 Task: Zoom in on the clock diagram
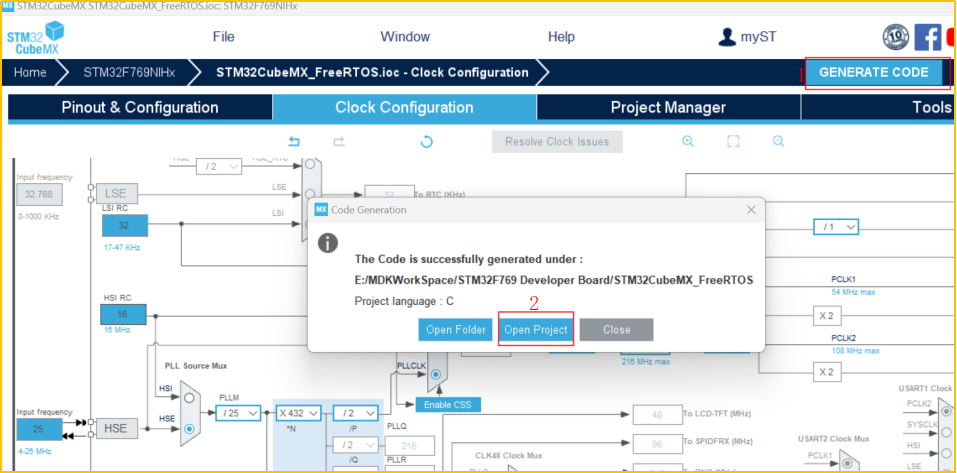pyautogui.click(x=688, y=142)
